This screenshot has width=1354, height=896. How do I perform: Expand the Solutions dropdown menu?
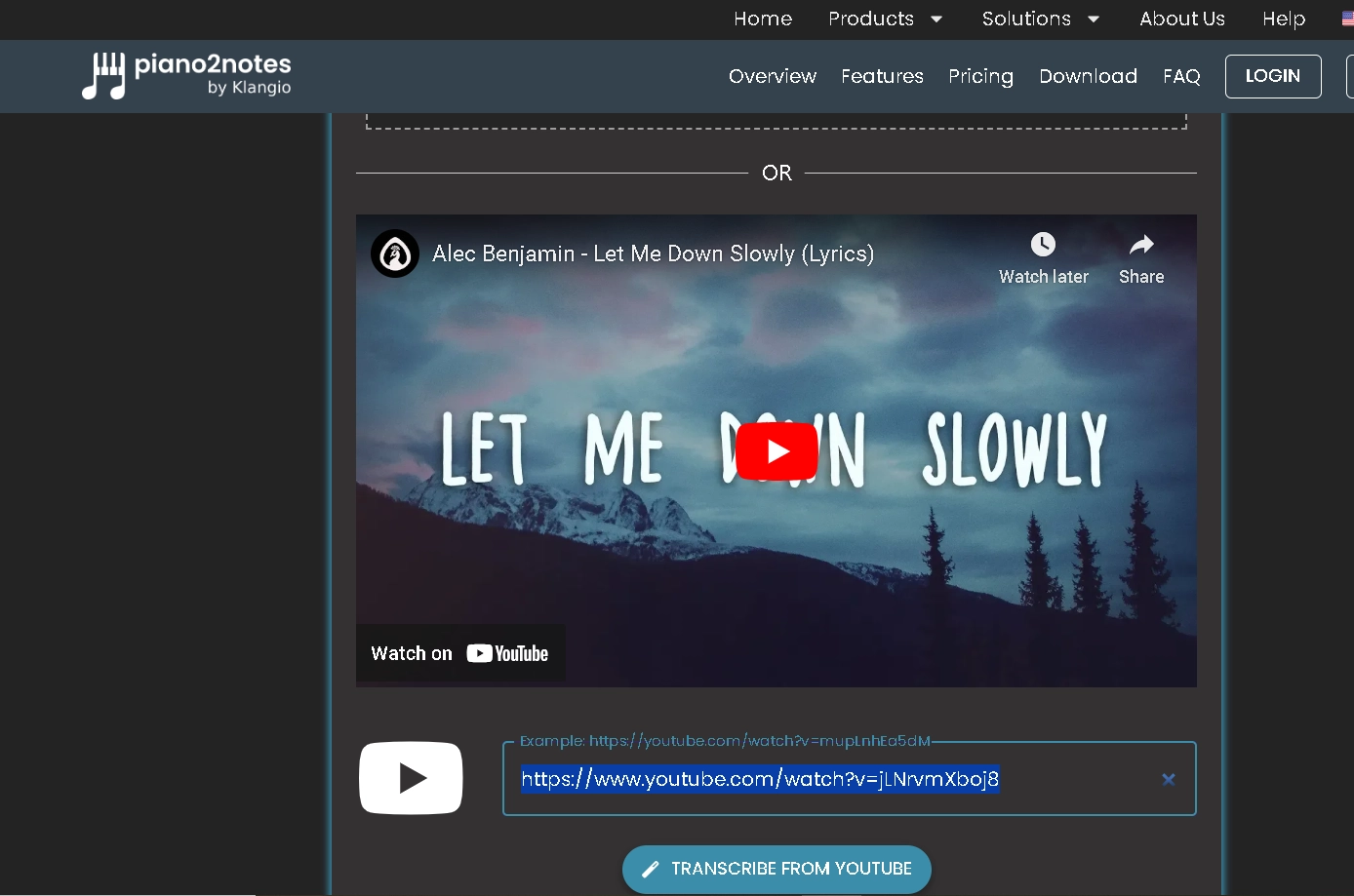click(1040, 19)
